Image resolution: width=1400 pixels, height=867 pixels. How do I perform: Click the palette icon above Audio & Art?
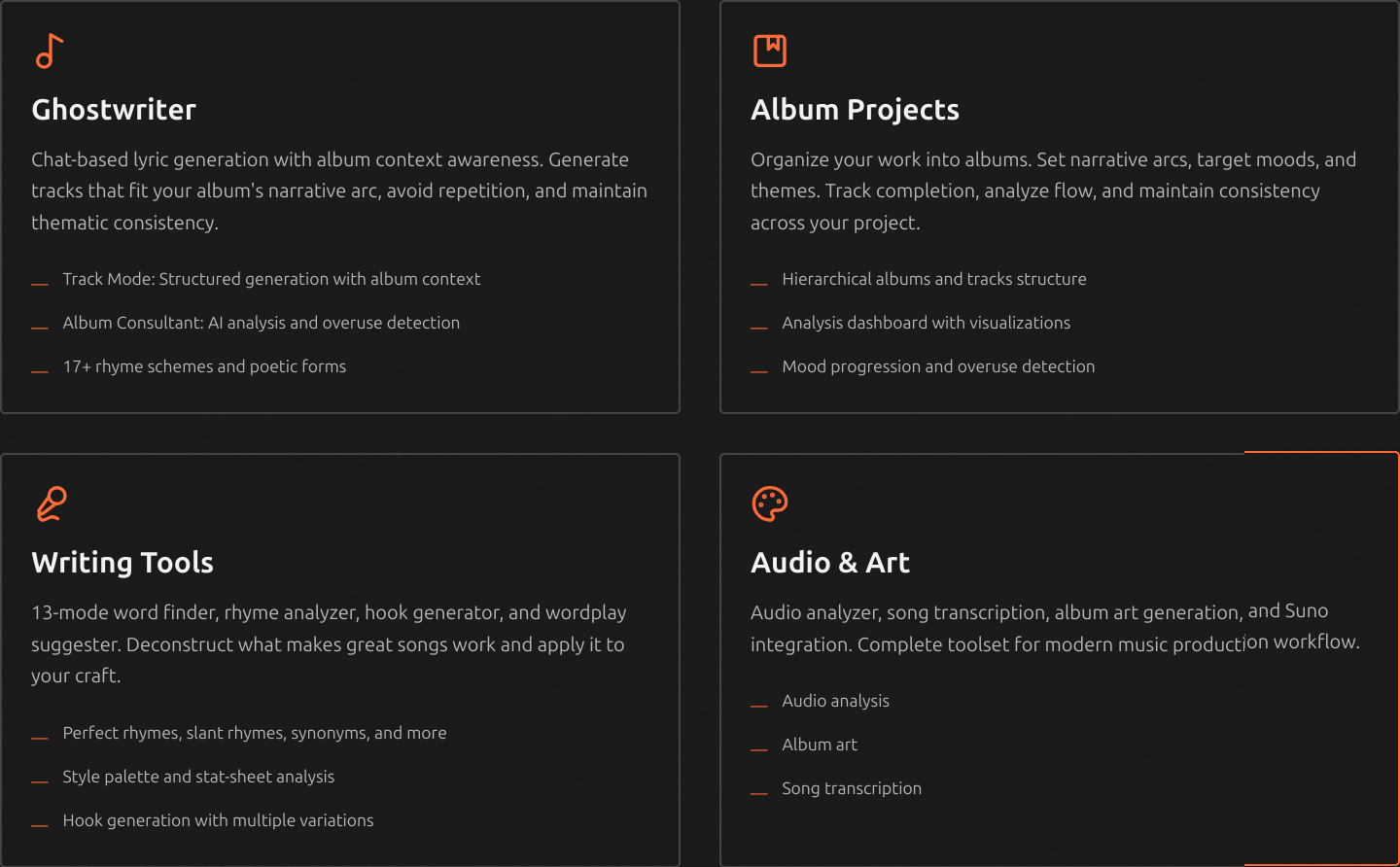click(769, 503)
